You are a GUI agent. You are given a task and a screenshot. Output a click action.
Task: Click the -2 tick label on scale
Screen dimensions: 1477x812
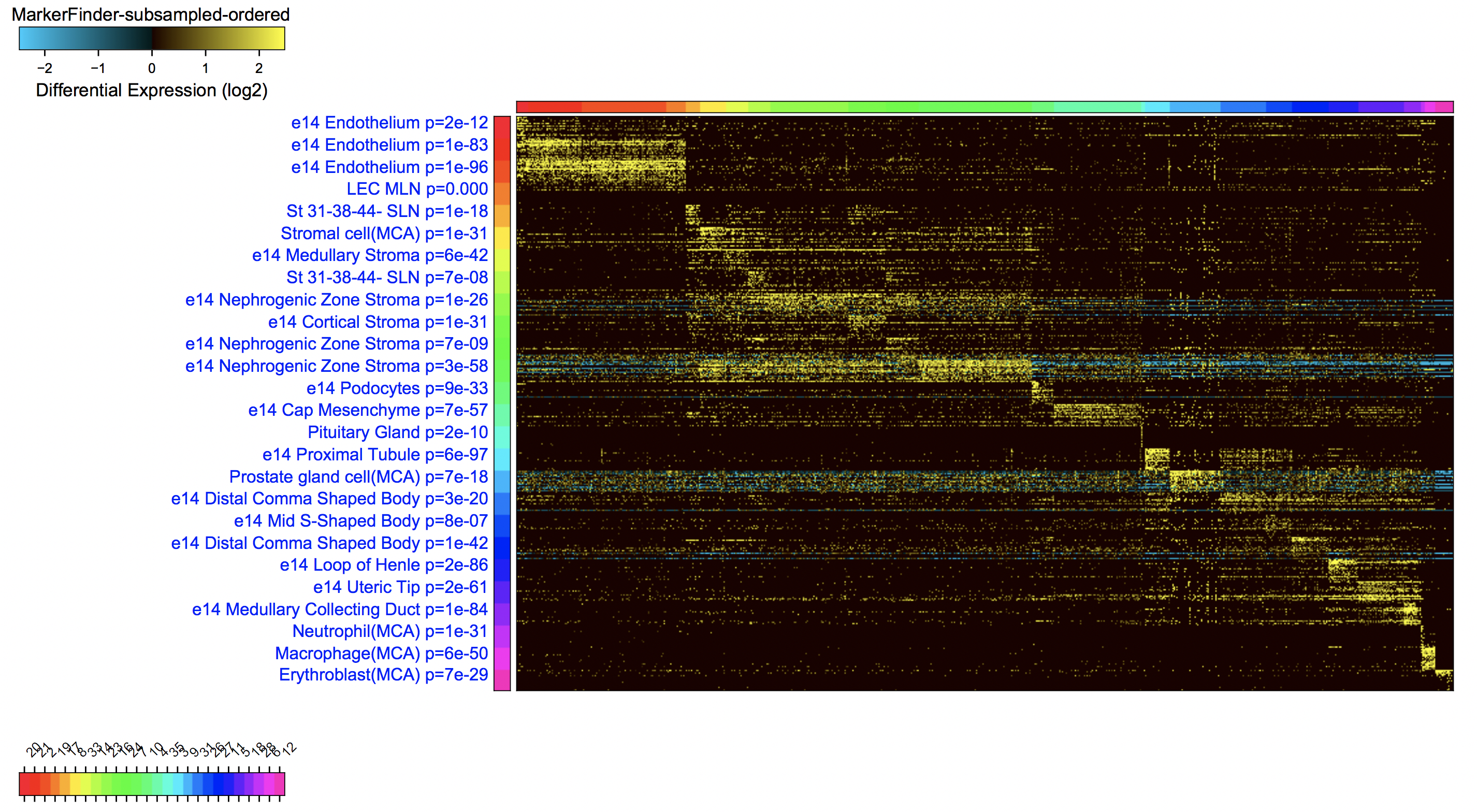click(44, 68)
